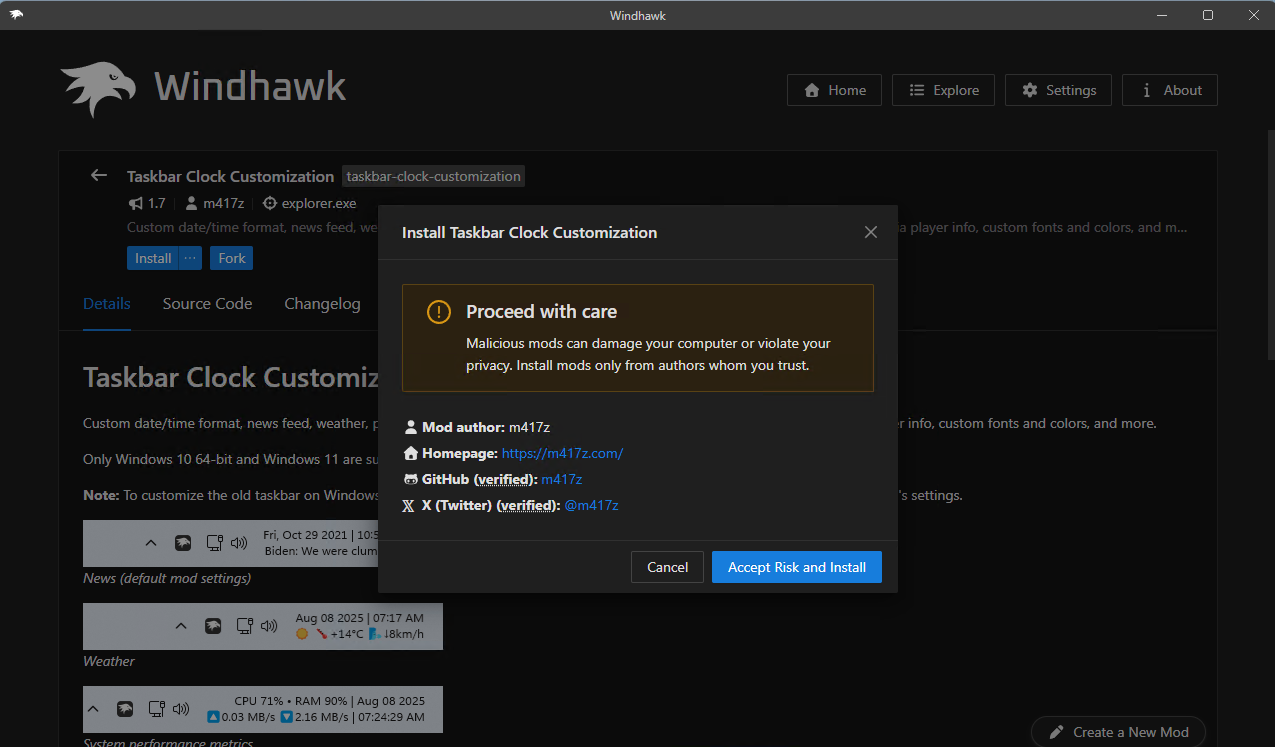
Task: Click the warning exclamation icon in the dialog
Action: tap(438, 312)
